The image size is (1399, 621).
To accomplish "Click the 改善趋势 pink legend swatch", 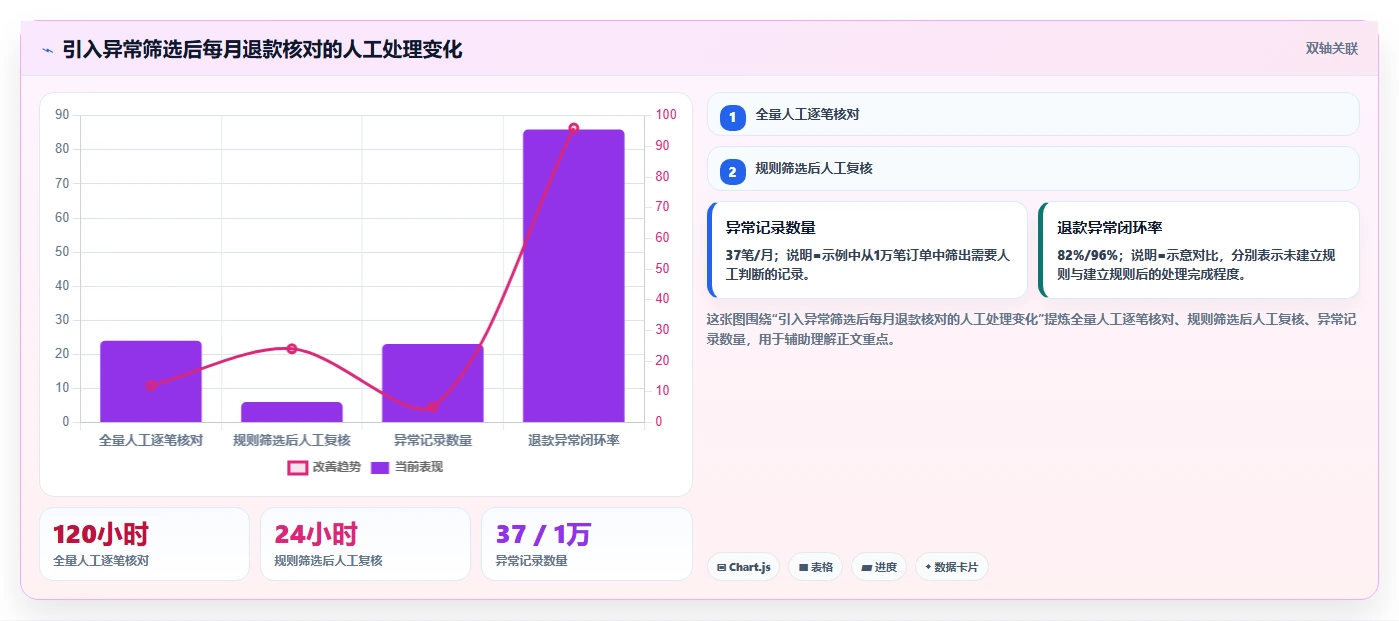I will point(298,467).
